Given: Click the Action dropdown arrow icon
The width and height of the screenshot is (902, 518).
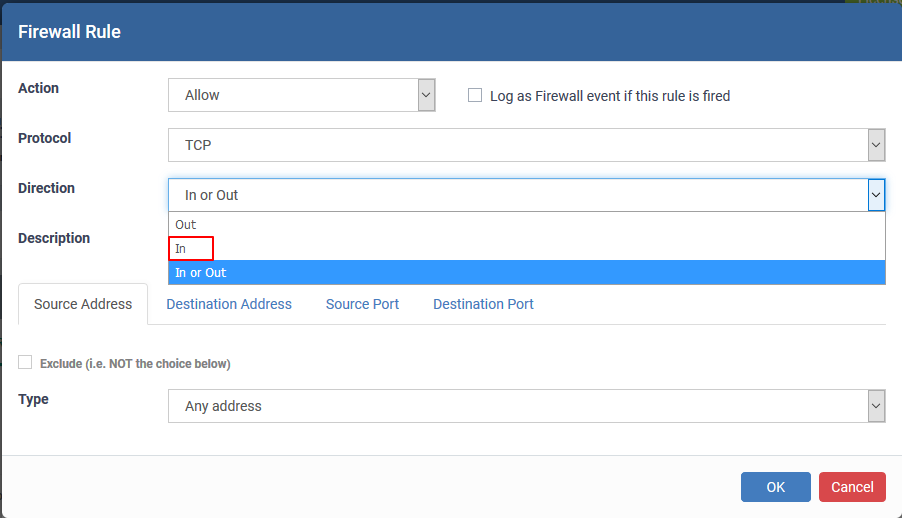Looking at the screenshot, I should (426, 95).
